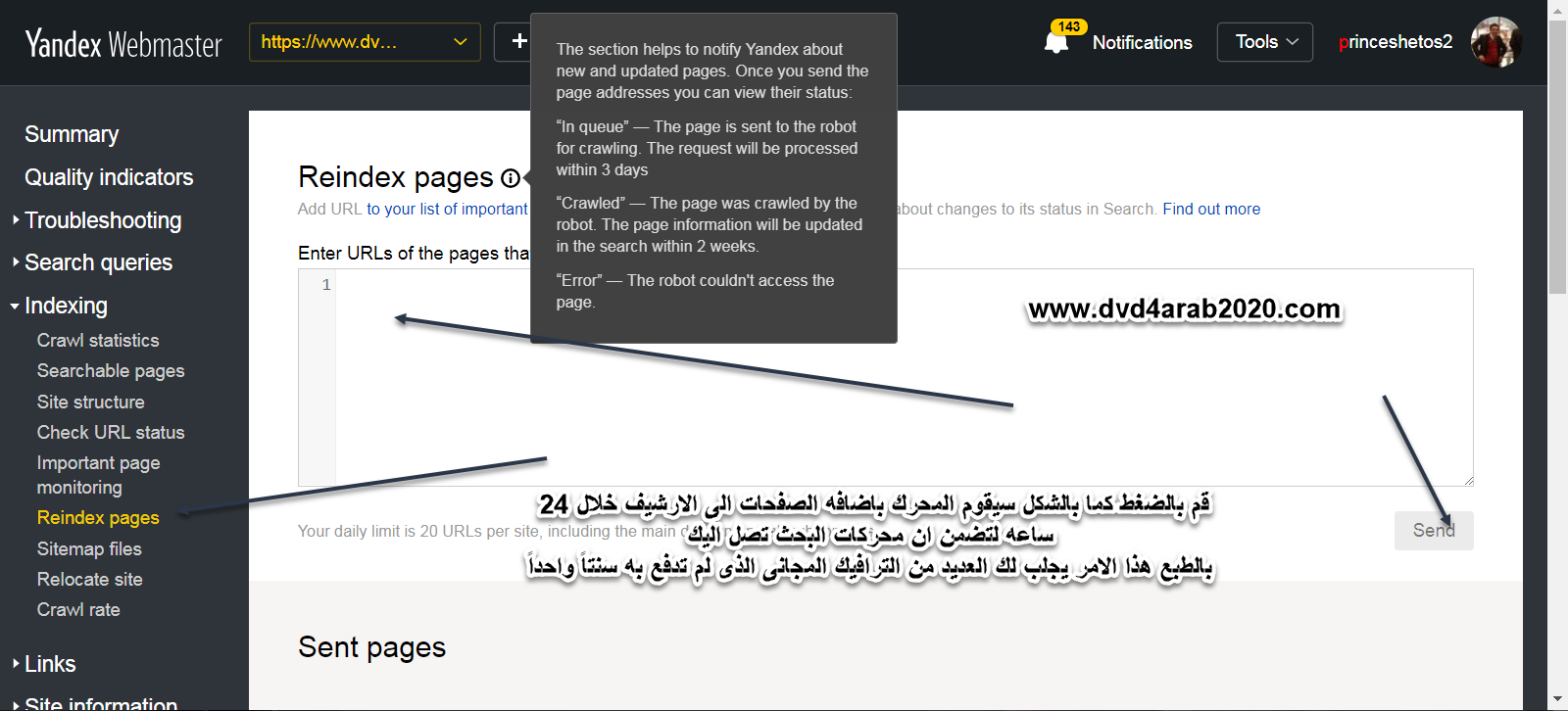Click the Send button

click(x=1434, y=530)
